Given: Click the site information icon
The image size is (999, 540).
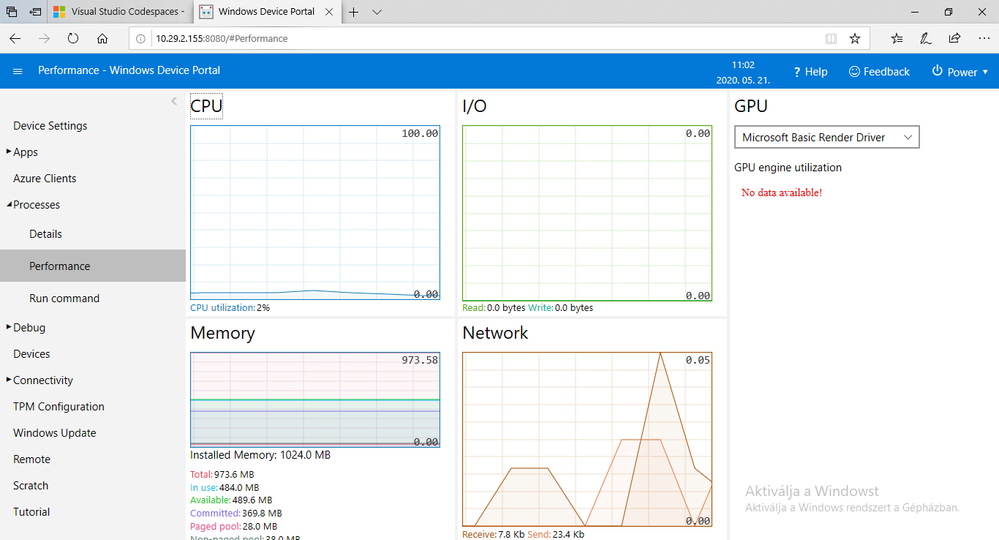Looking at the screenshot, I should click(x=140, y=39).
